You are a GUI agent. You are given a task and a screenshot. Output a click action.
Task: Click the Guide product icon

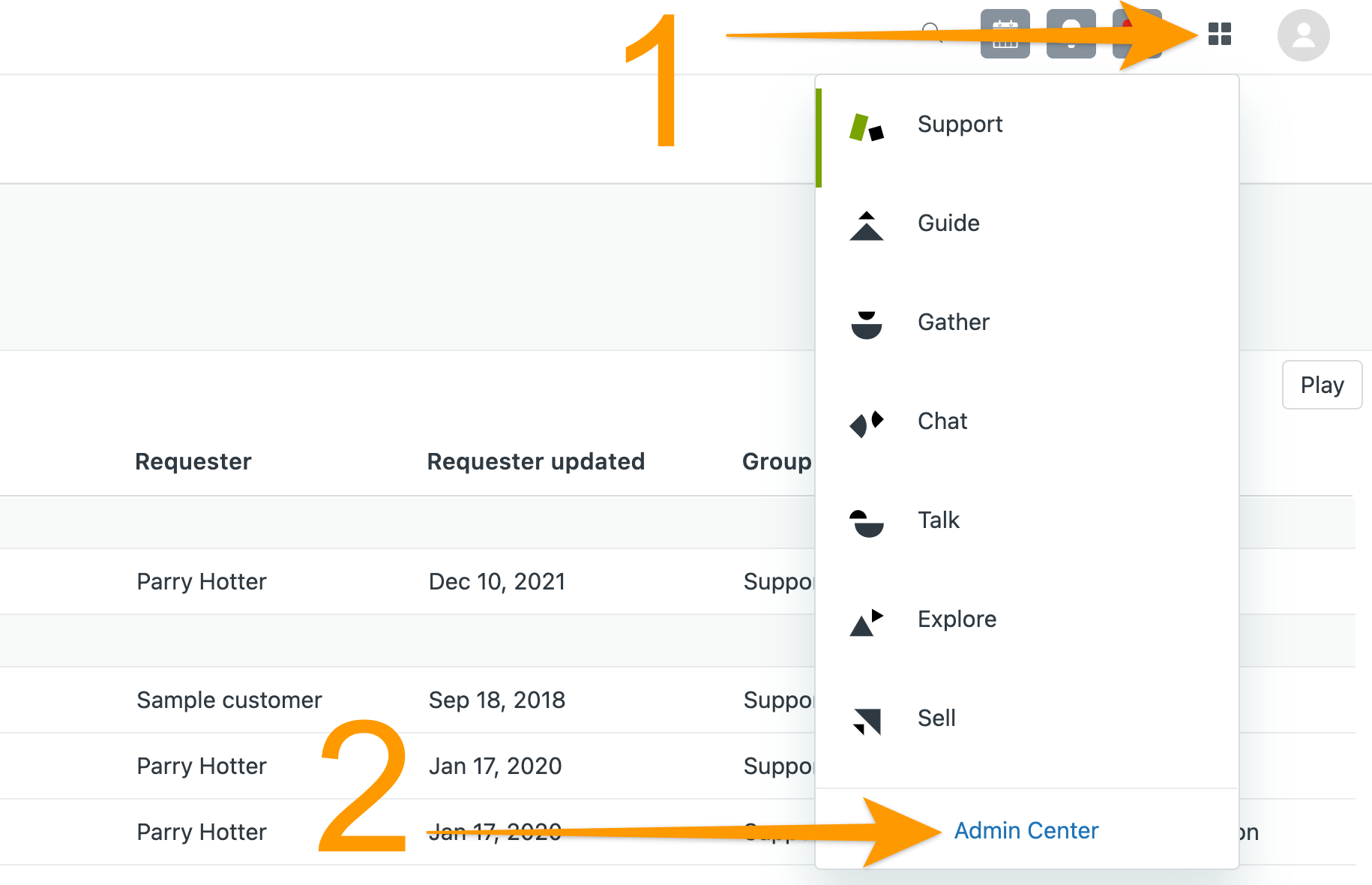coord(867,226)
